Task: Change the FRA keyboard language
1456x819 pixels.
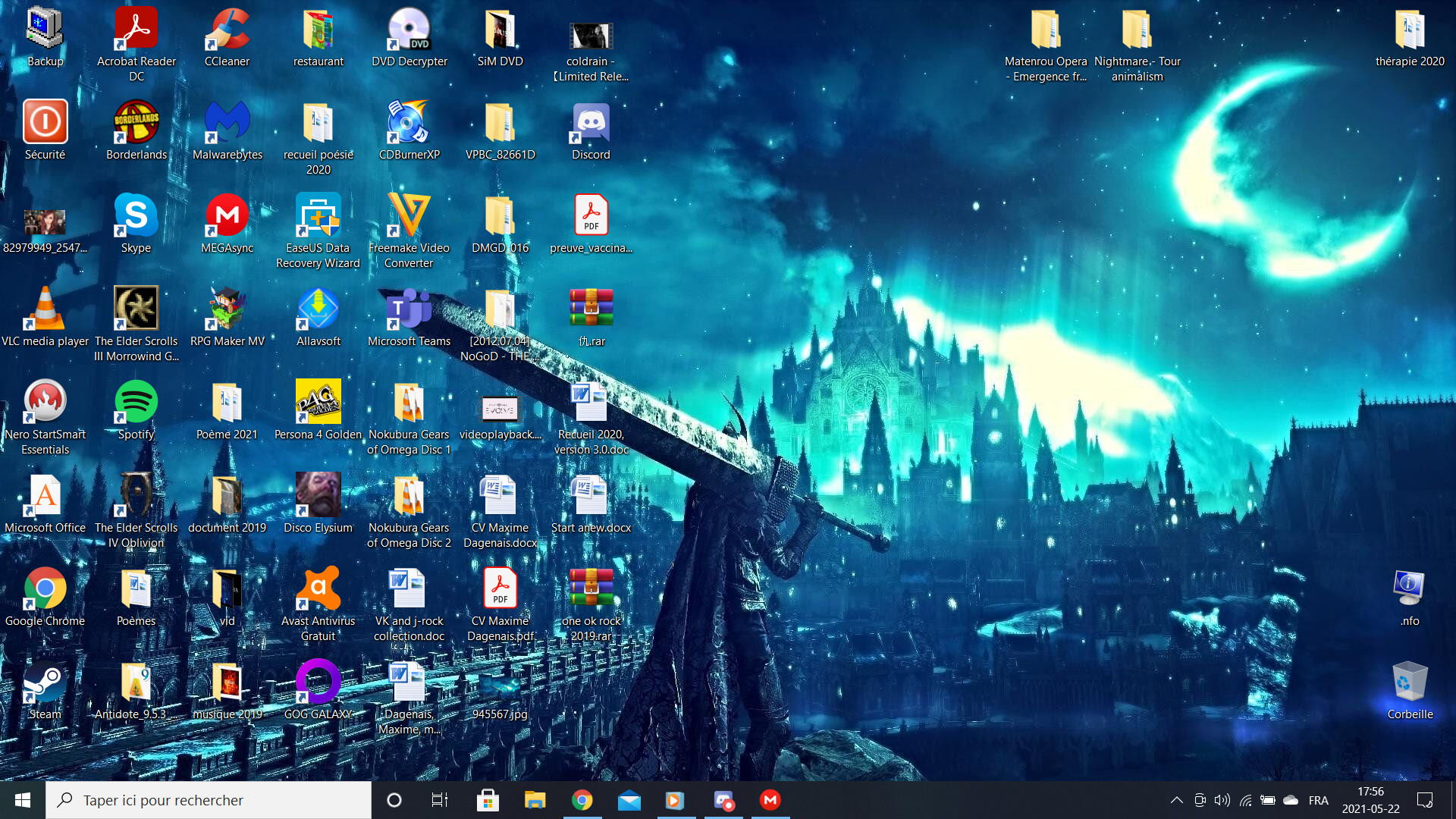Action: click(x=1319, y=800)
